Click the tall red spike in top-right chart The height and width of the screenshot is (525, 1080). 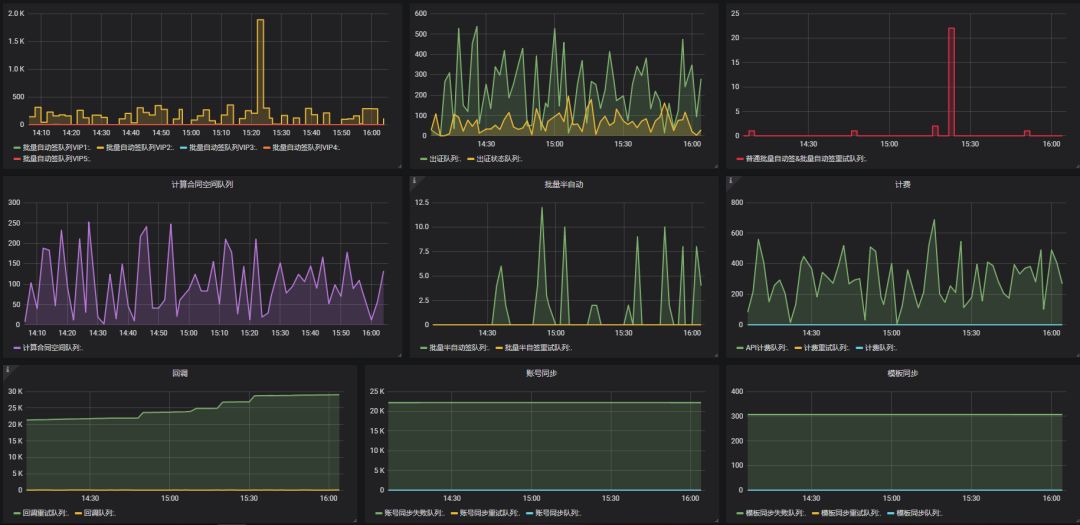951,80
